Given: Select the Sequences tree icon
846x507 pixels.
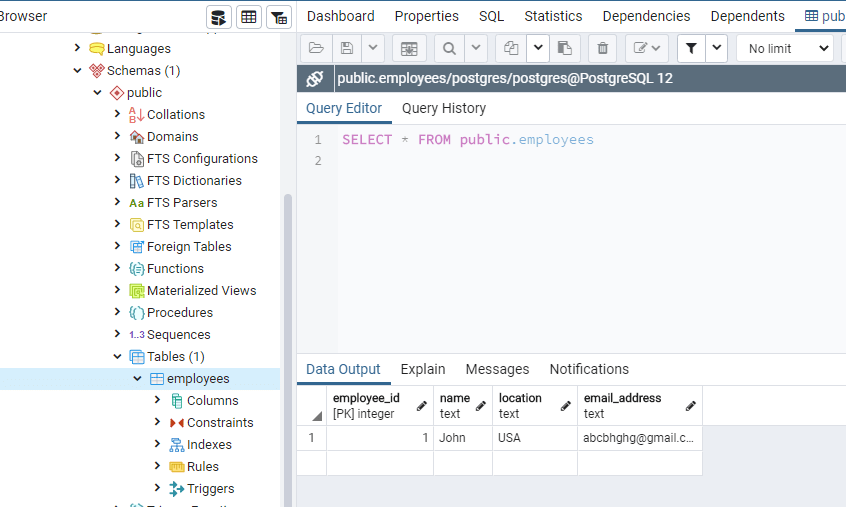Looking at the screenshot, I should (x=137, y=335).
